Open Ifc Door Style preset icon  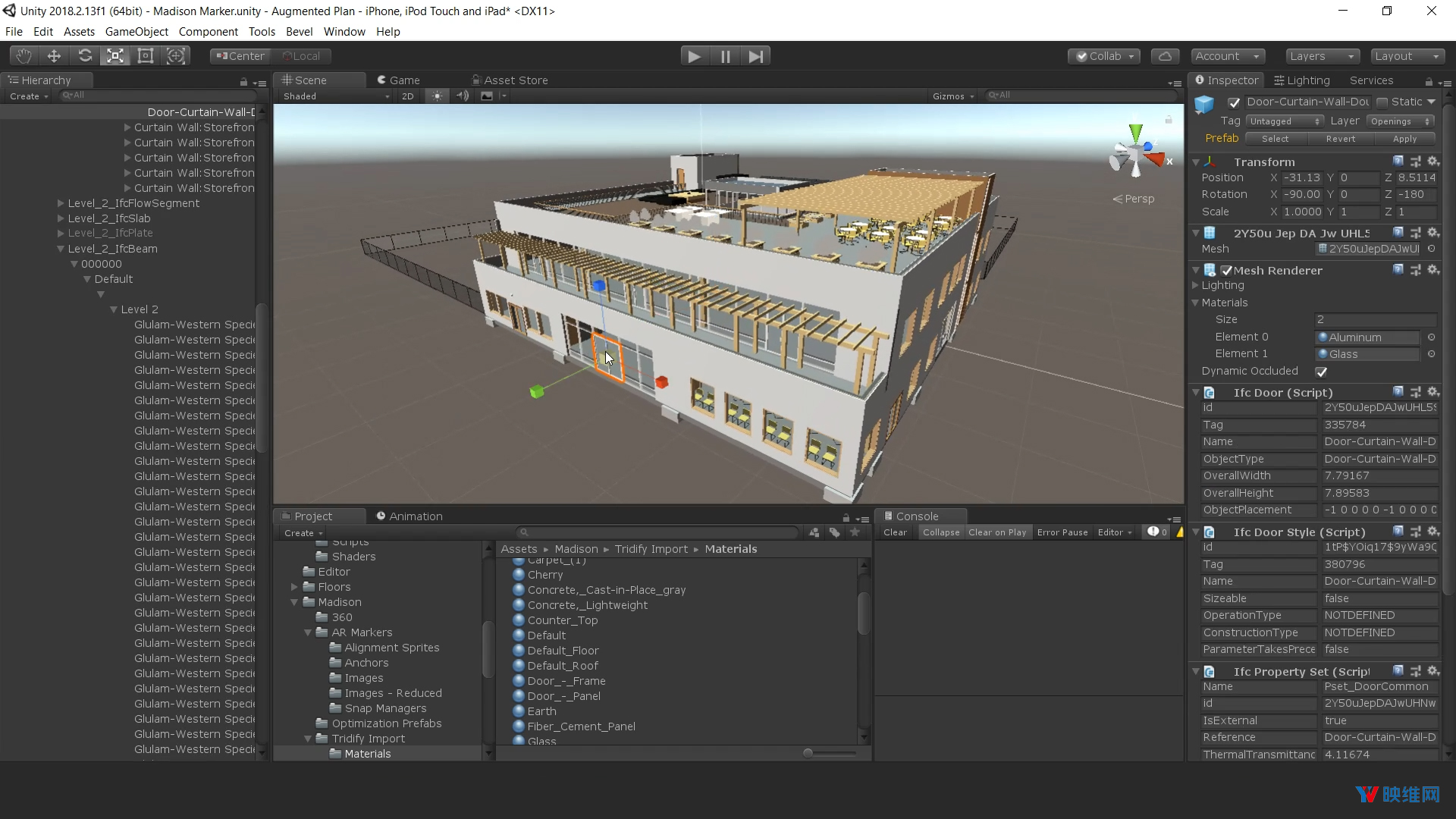(x=1415, y=532)
